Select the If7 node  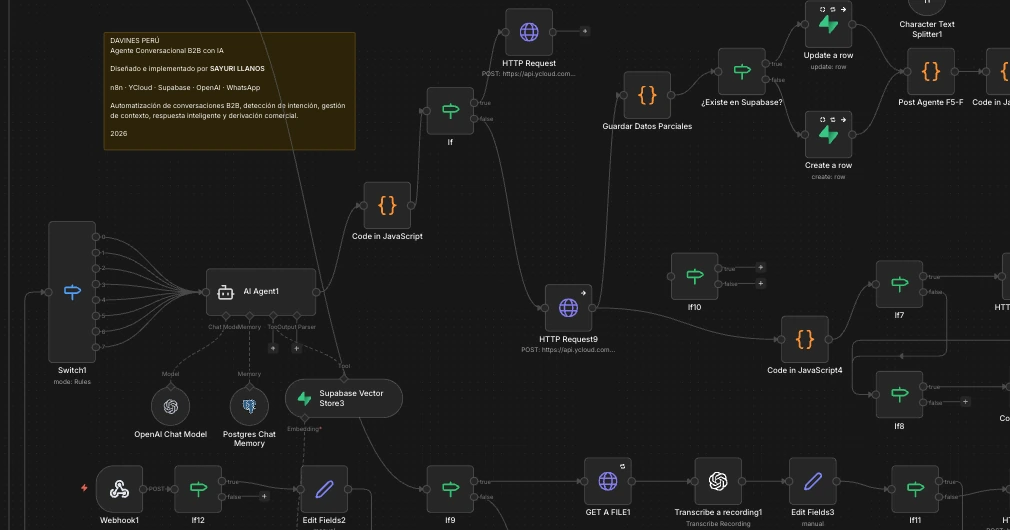coord(899,284)
